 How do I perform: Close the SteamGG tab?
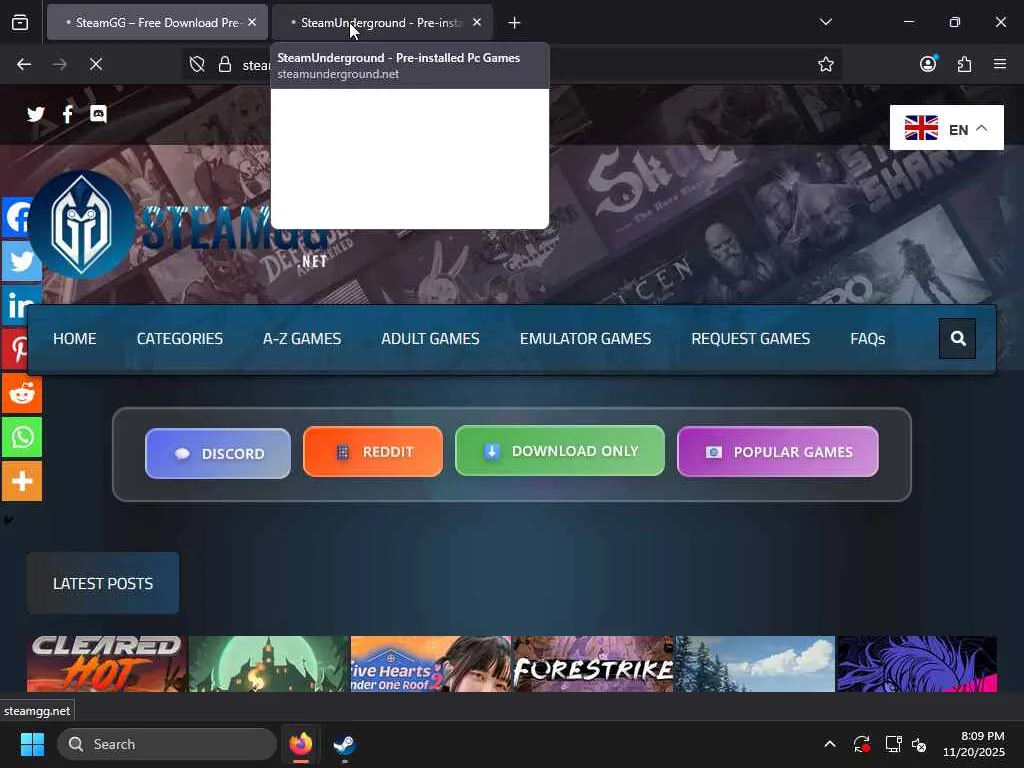point(252,22)
